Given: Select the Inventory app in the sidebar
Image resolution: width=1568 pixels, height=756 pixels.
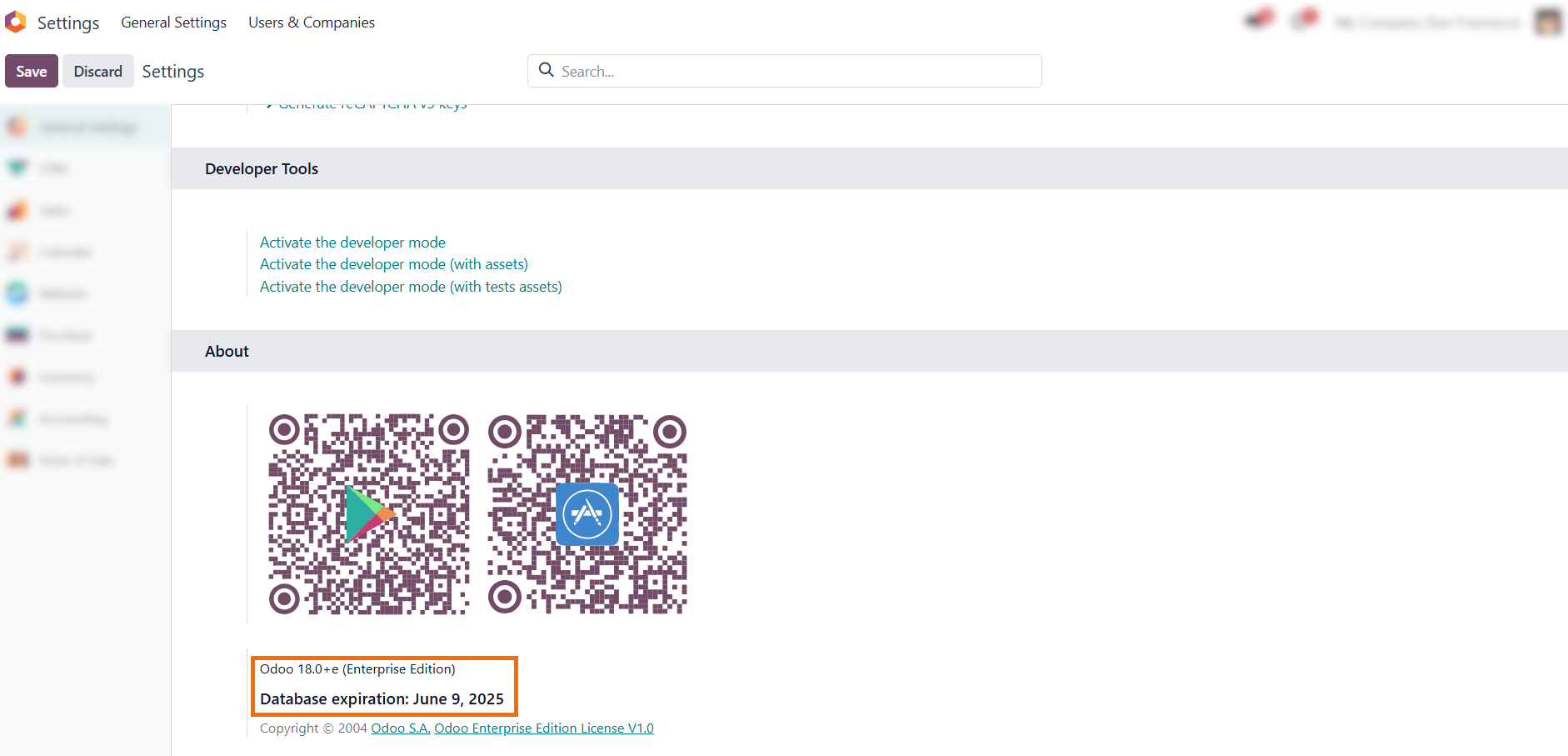Looking at the screenshot, I should 85,377.
